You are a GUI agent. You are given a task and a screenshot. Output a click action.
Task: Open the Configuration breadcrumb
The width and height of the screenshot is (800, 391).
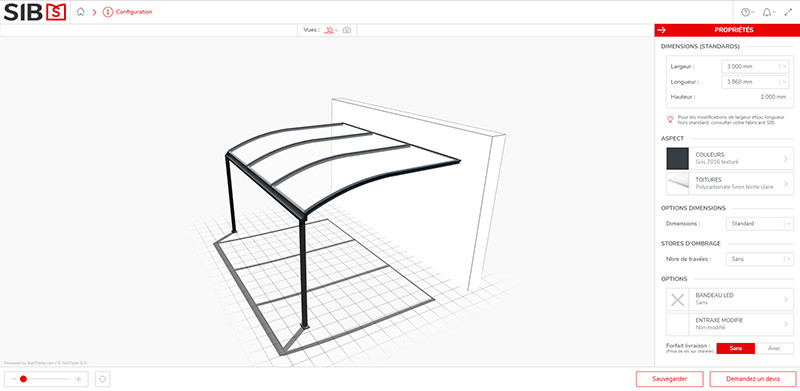pos(134,12)
